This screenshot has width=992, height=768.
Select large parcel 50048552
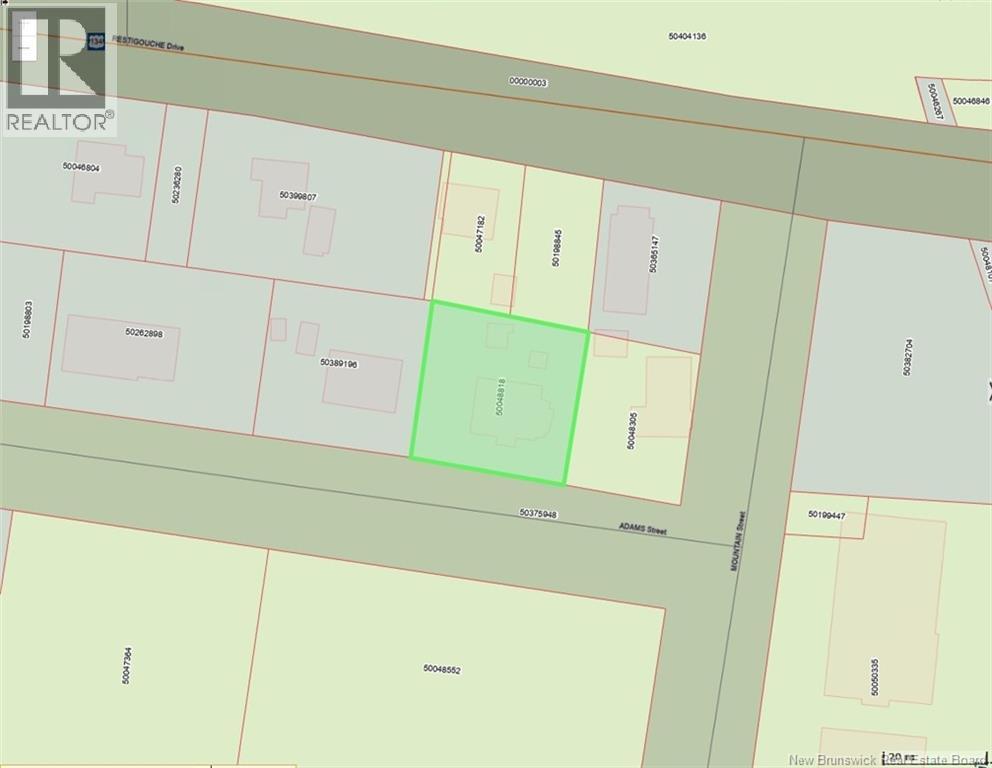coord(441,669)
